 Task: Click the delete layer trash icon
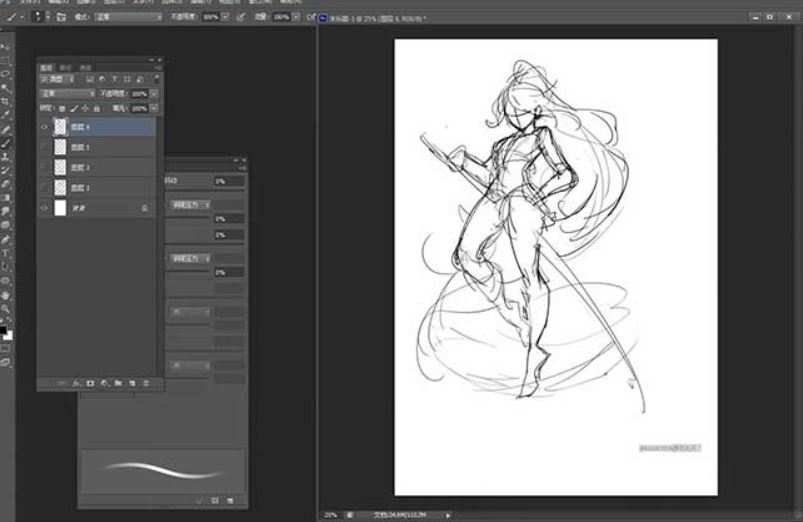point(146,383)
